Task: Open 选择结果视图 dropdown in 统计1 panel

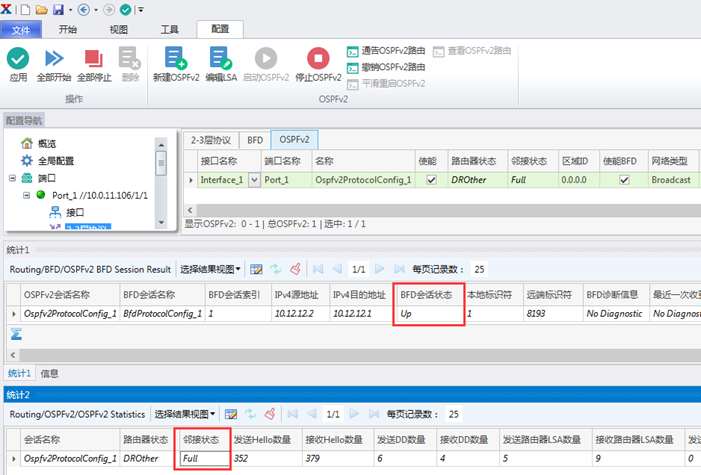Action: coord(210,269)
